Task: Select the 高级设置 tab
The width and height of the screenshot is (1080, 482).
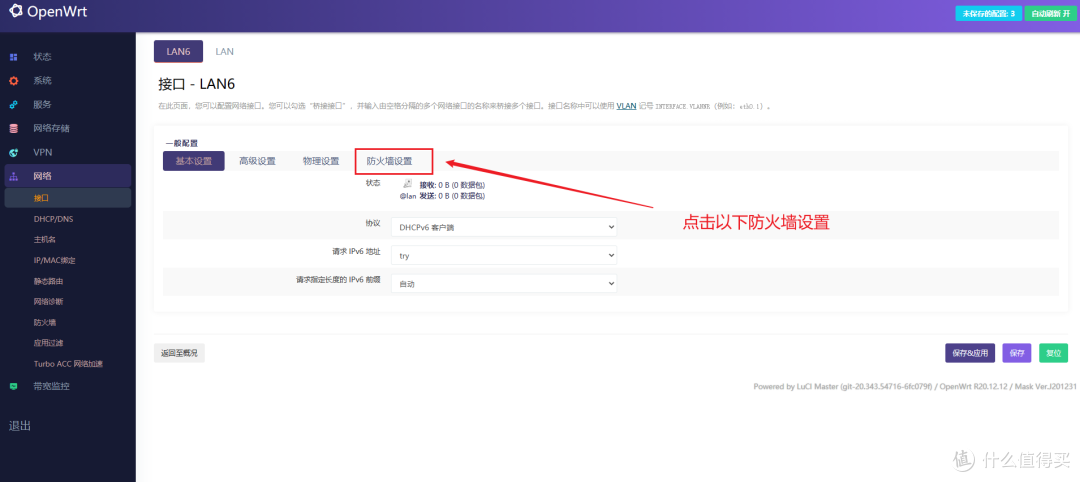Action: (x=258, y=161)
